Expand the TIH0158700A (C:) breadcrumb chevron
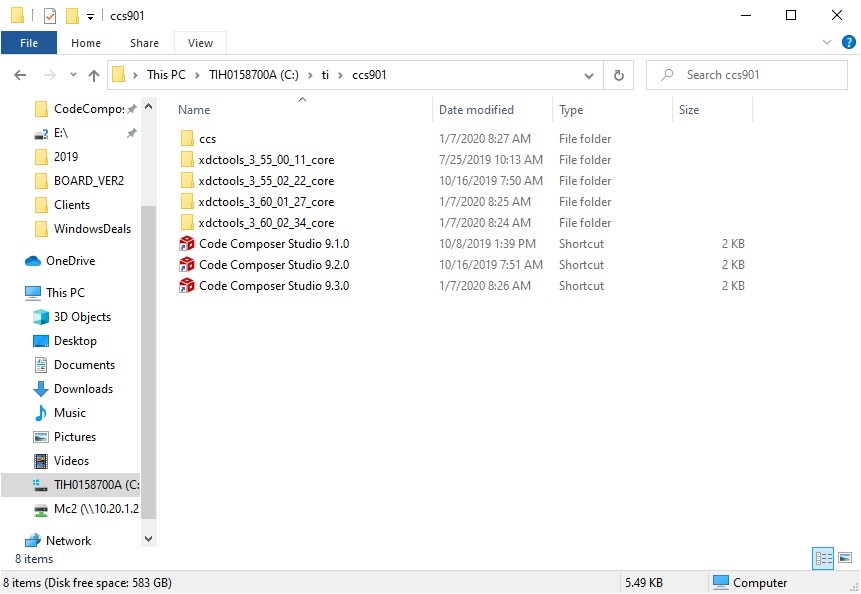The image size is (861, 594). (310, 75)
